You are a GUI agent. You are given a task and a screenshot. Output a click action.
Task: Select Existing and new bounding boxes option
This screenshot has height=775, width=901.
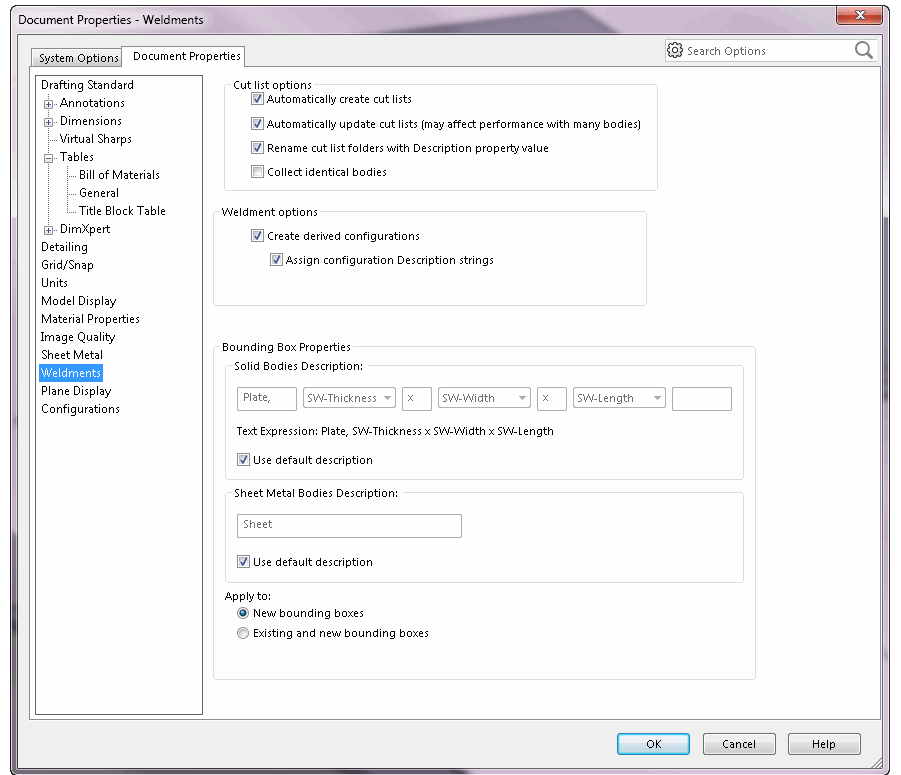[x=243, y=633]
